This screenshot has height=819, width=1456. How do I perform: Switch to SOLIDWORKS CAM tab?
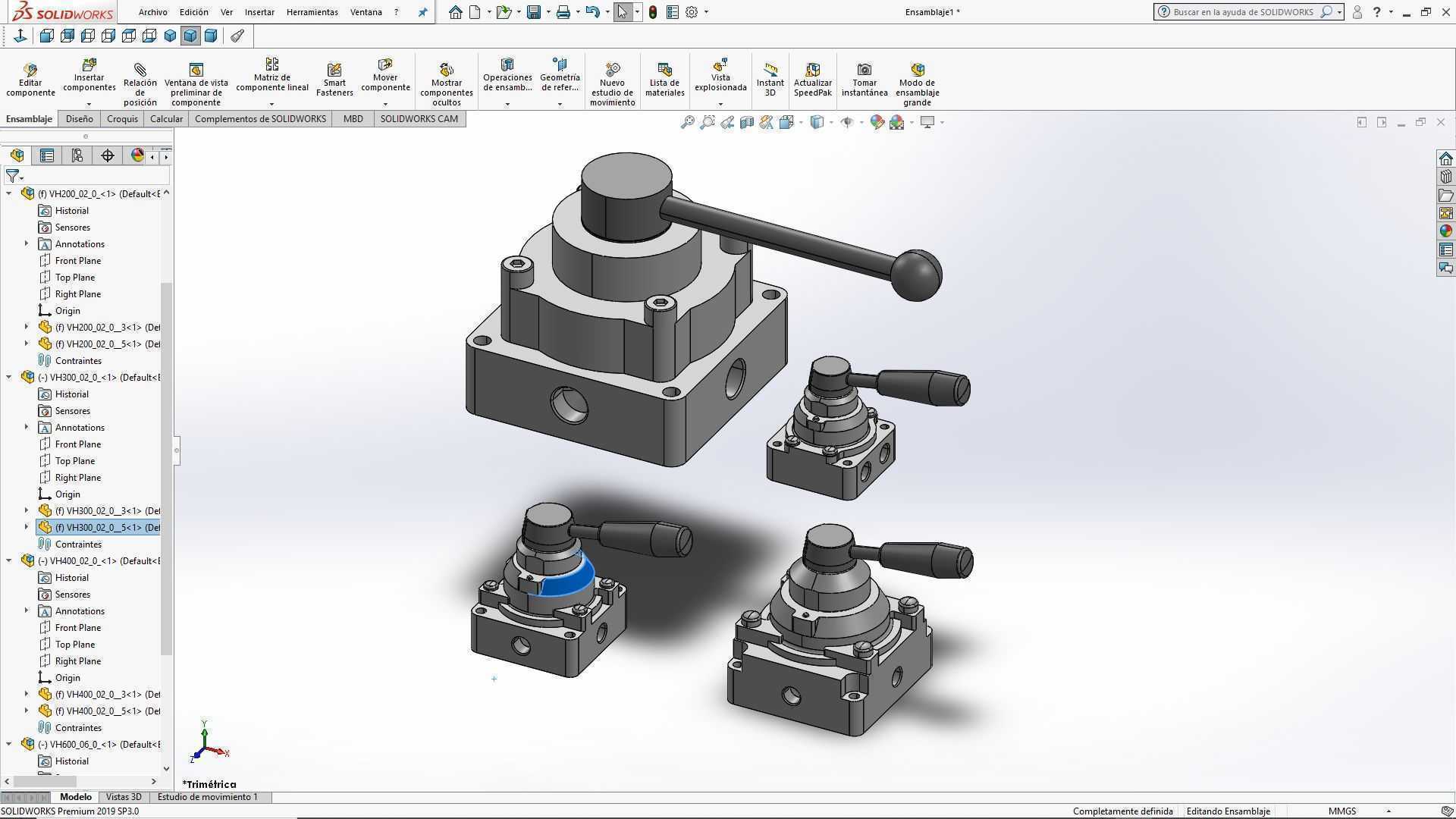(419, 119)
